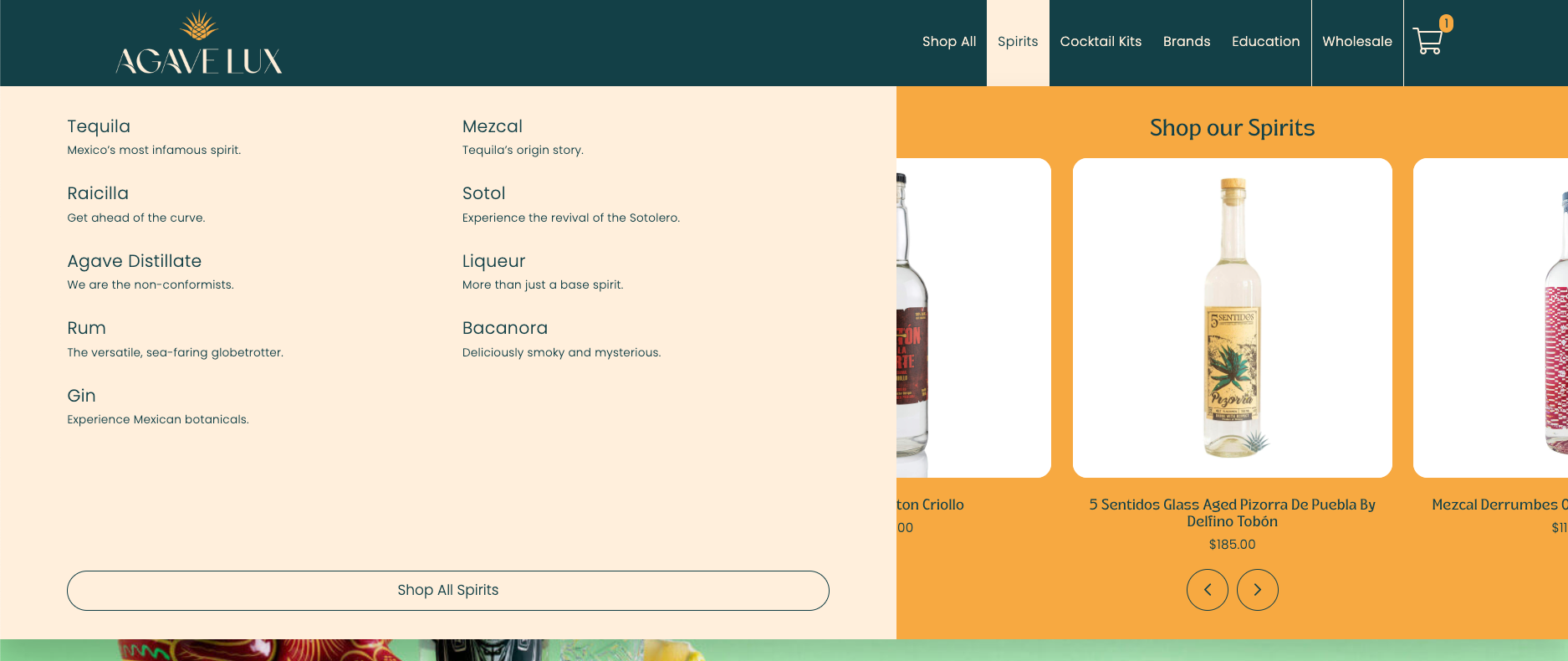The width and height of the screenshot is (1568, 661).
Task: Click the Agave Lux logo
Action: click(199, 44)
